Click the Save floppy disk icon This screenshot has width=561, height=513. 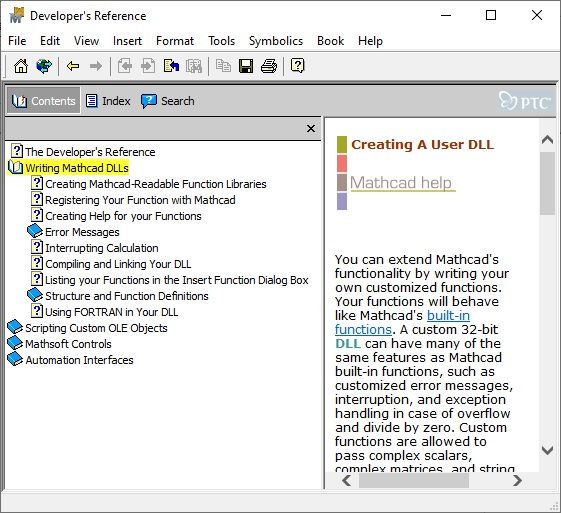pos(246,66)
